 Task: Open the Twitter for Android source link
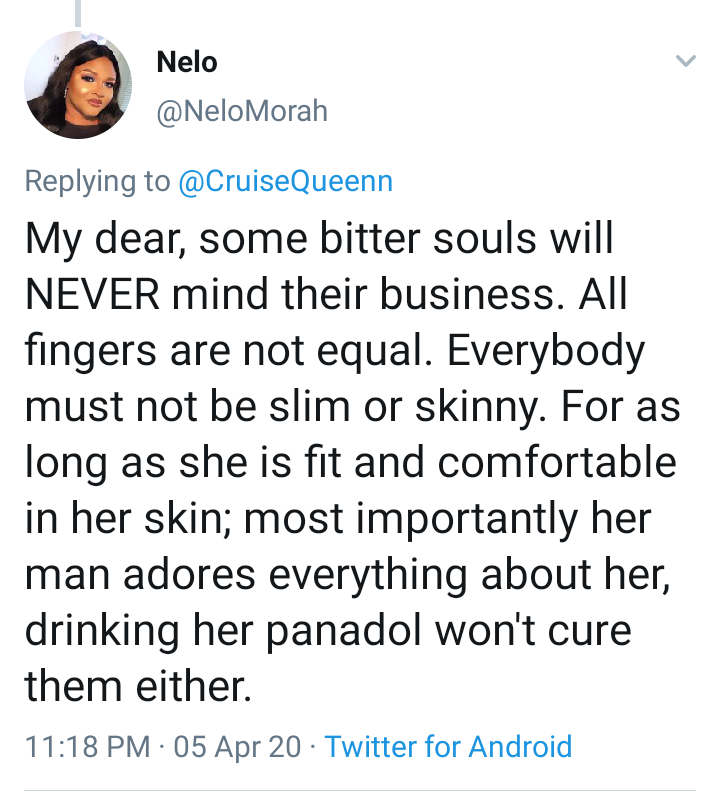click(x=448, y=746)
